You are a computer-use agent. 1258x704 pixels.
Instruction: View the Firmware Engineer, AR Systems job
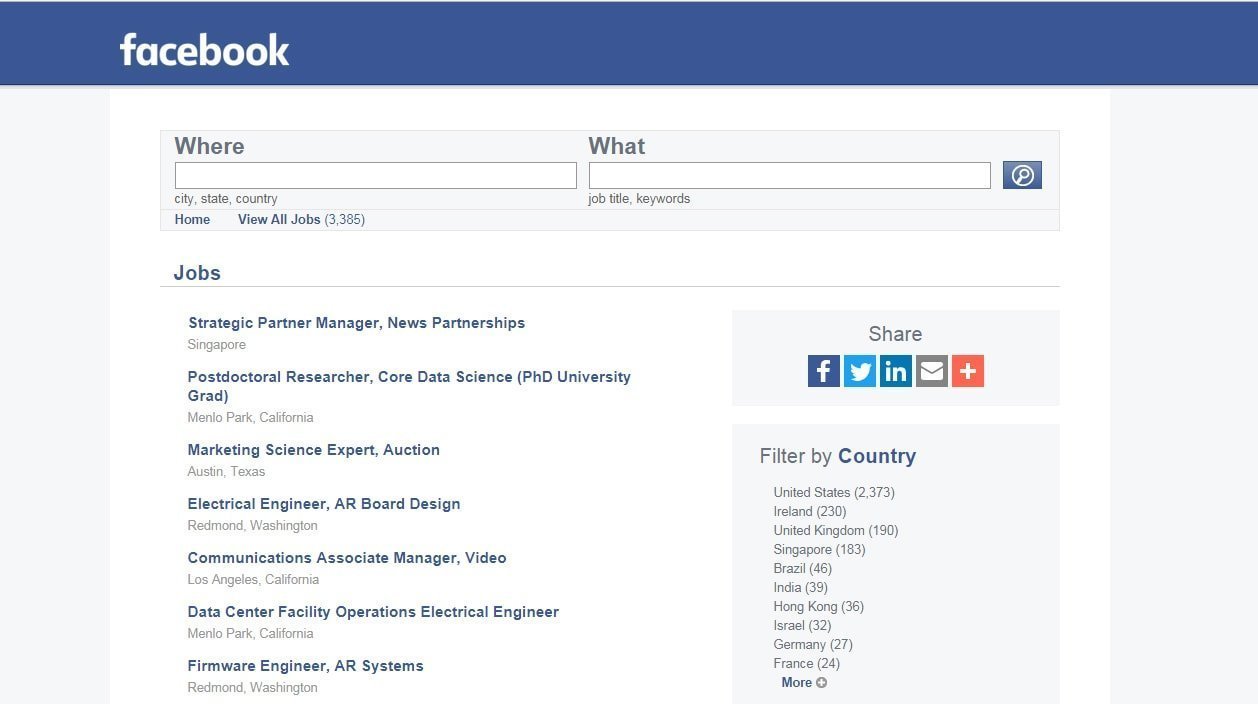pos(305,666)
